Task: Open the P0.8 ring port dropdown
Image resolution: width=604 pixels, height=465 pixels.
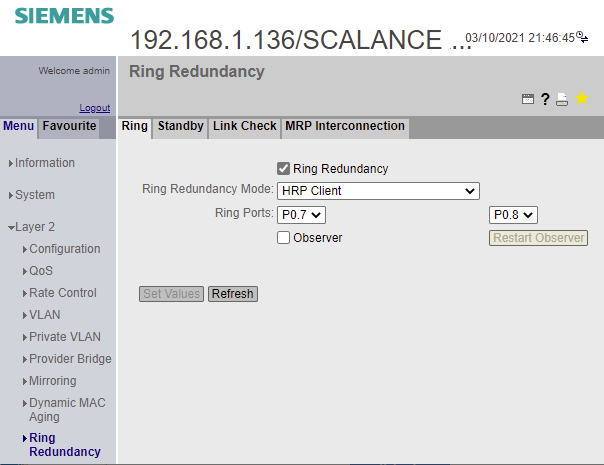Action: pyautogui.click(x=513, y=214)
